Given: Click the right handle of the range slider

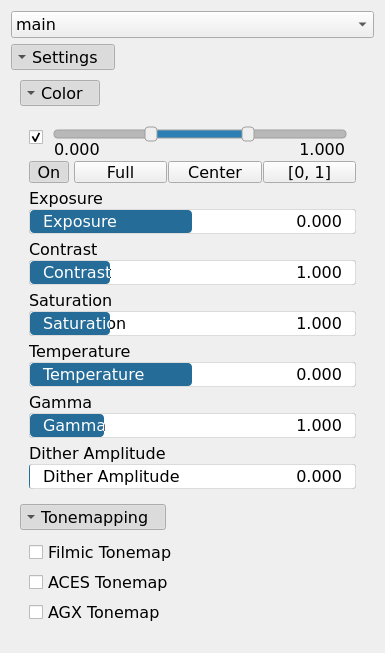Looking at the screenshot, I should click(x=248, y=134).
